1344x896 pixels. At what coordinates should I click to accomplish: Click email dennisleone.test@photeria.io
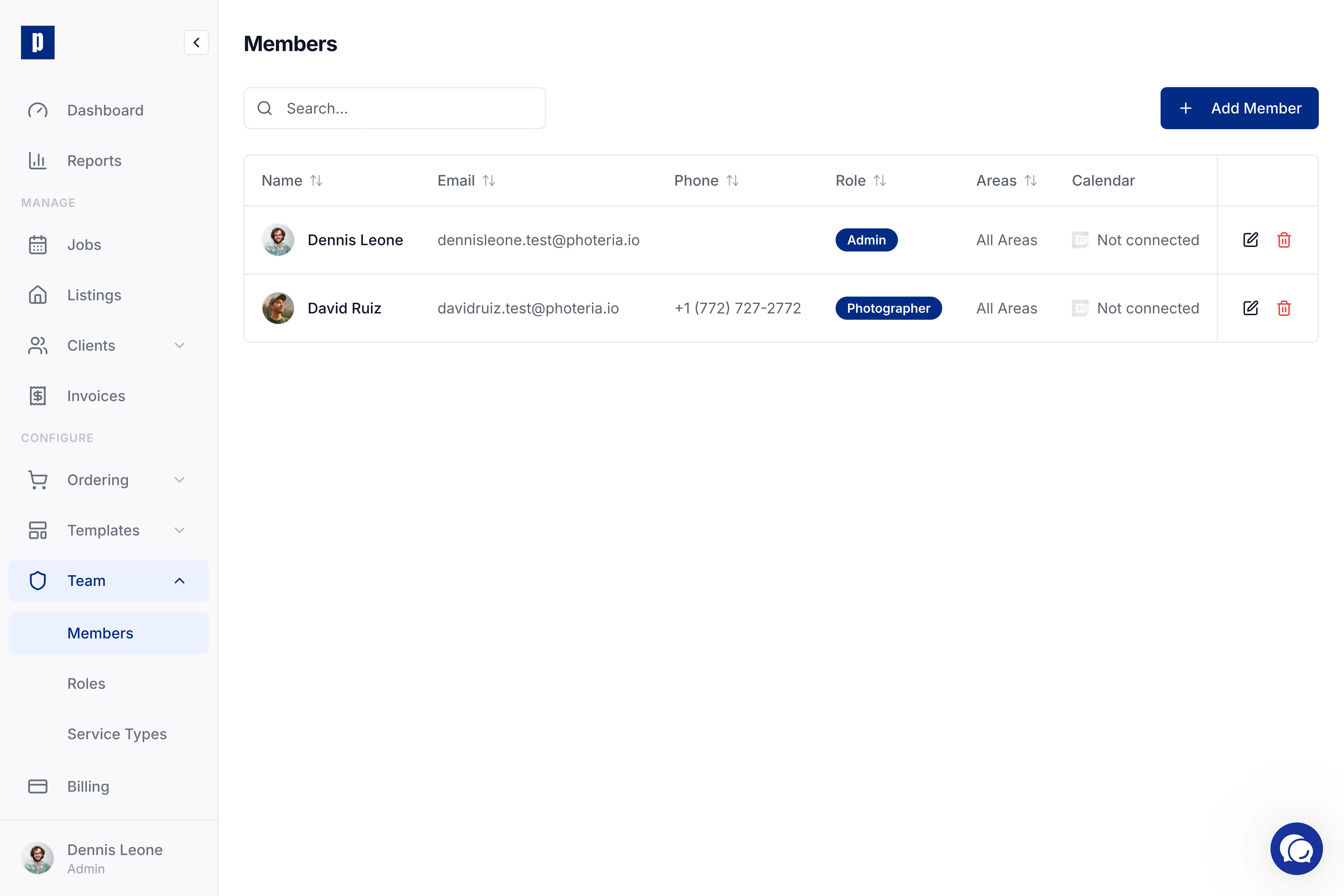coord(538,240)
